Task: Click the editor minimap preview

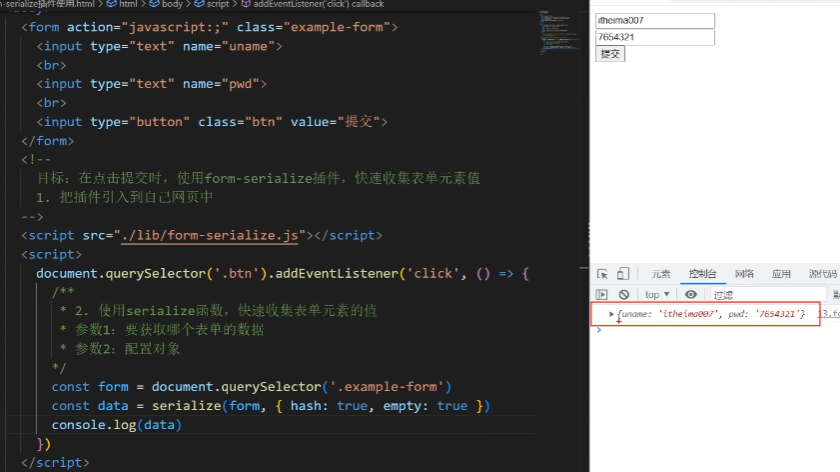Action: click(x=559, y=32)
